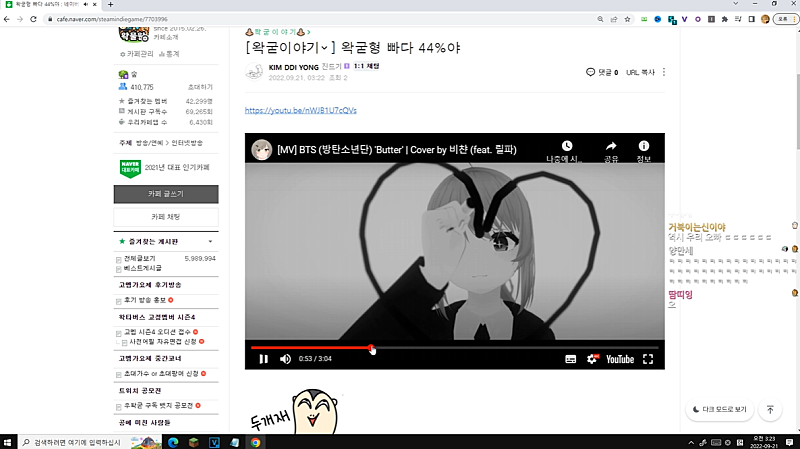Viewport: 800px width, 449px height.
Task: Open the post comments counter
Action: coord(602,72)
